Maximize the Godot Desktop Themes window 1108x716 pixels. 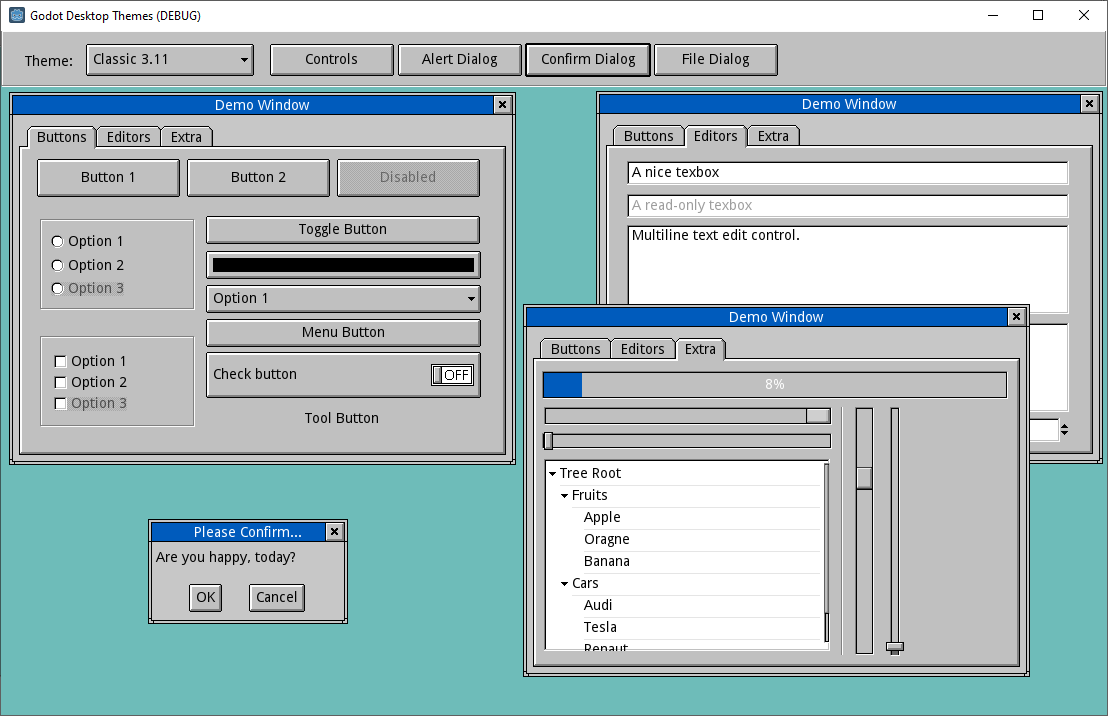click(x=1038, y=16)
